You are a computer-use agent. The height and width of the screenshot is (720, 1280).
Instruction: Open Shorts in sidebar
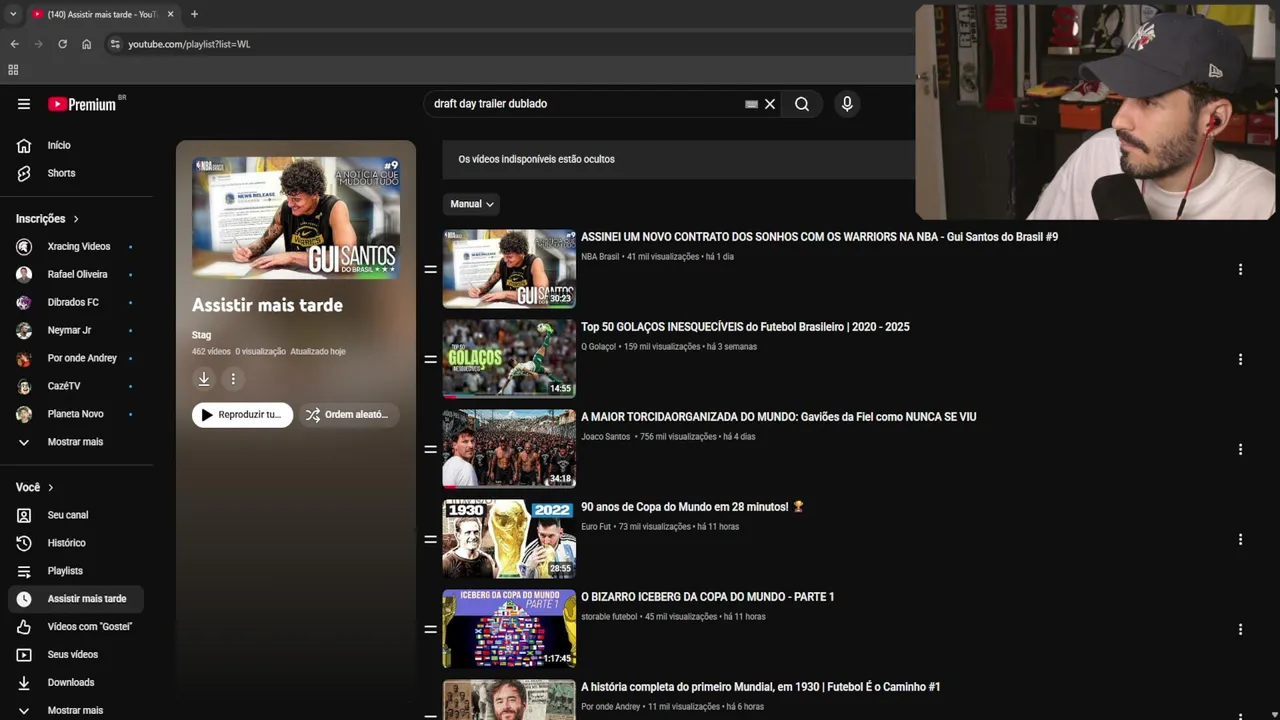[76, 173]
